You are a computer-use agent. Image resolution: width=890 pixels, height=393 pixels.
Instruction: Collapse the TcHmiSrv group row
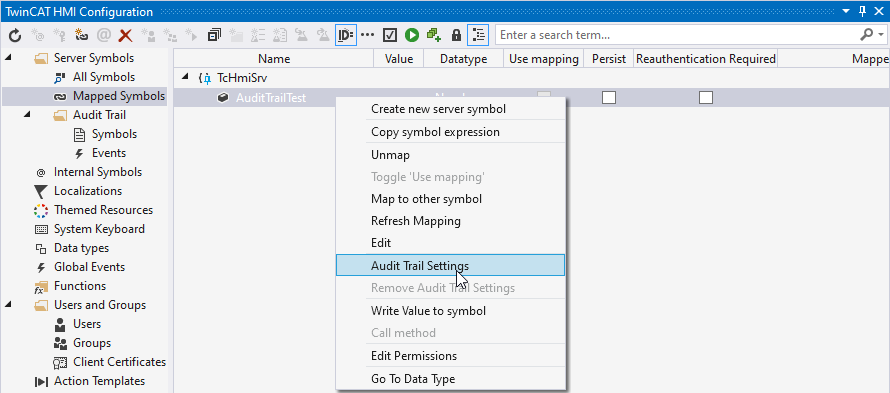184,77
